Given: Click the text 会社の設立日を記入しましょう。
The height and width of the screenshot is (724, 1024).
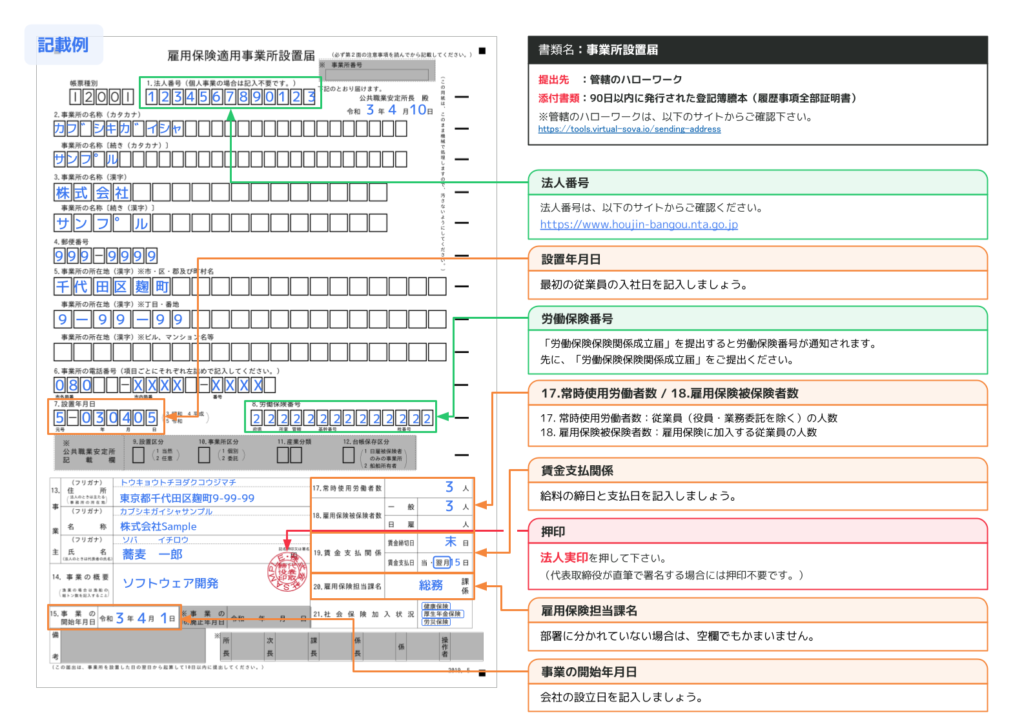Looking at the screenshot, I should 621,697.
